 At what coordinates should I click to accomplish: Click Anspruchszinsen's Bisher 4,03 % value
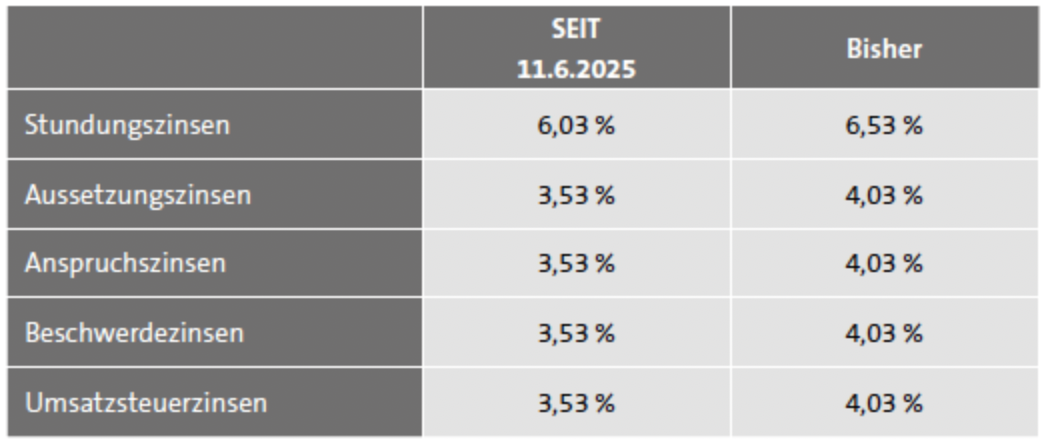click(883, 264)
